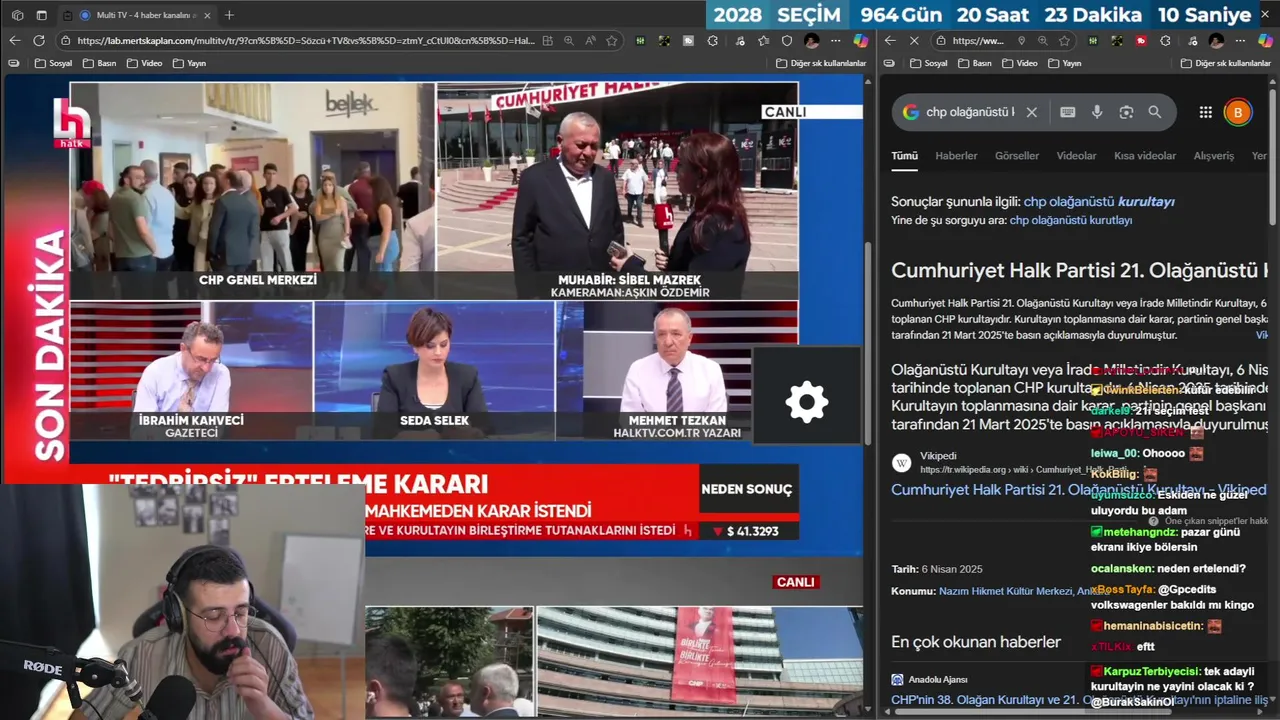Open Vikipedi Cumhuriyet Halk Partisi 21. Olağanüstü result

coord(1079,489)
